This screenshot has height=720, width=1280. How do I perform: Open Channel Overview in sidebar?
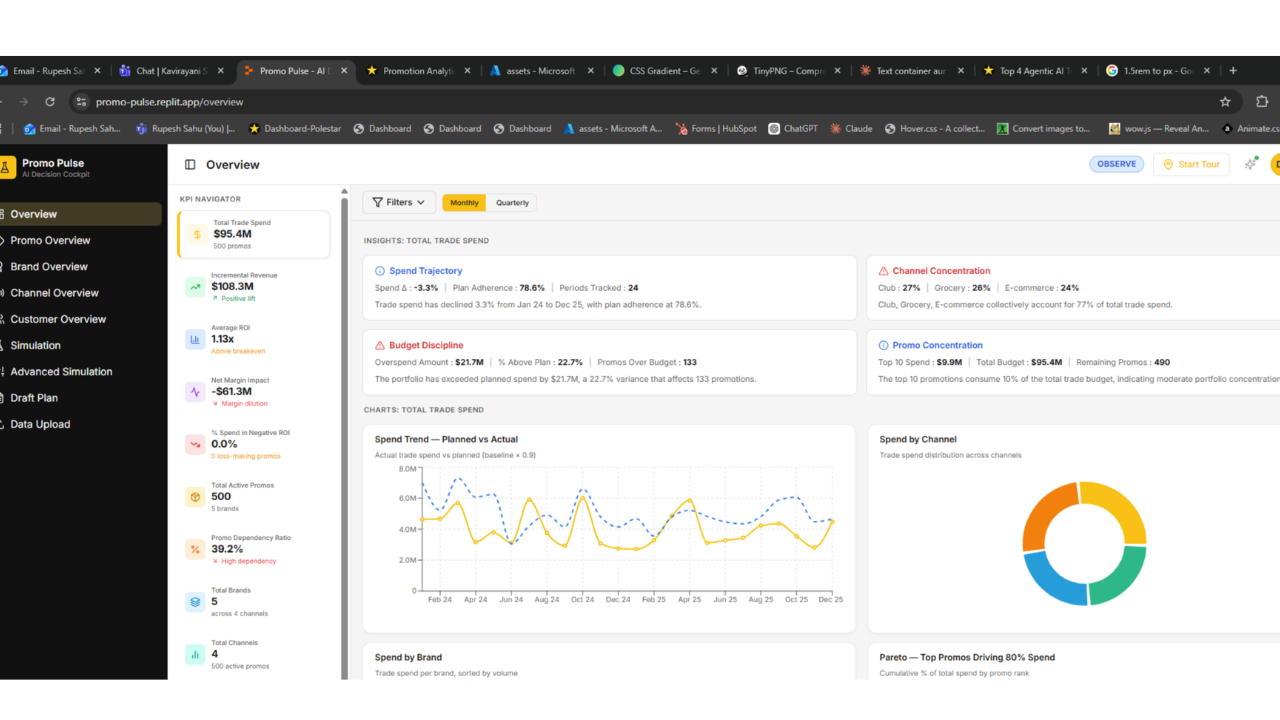(54, 293)
